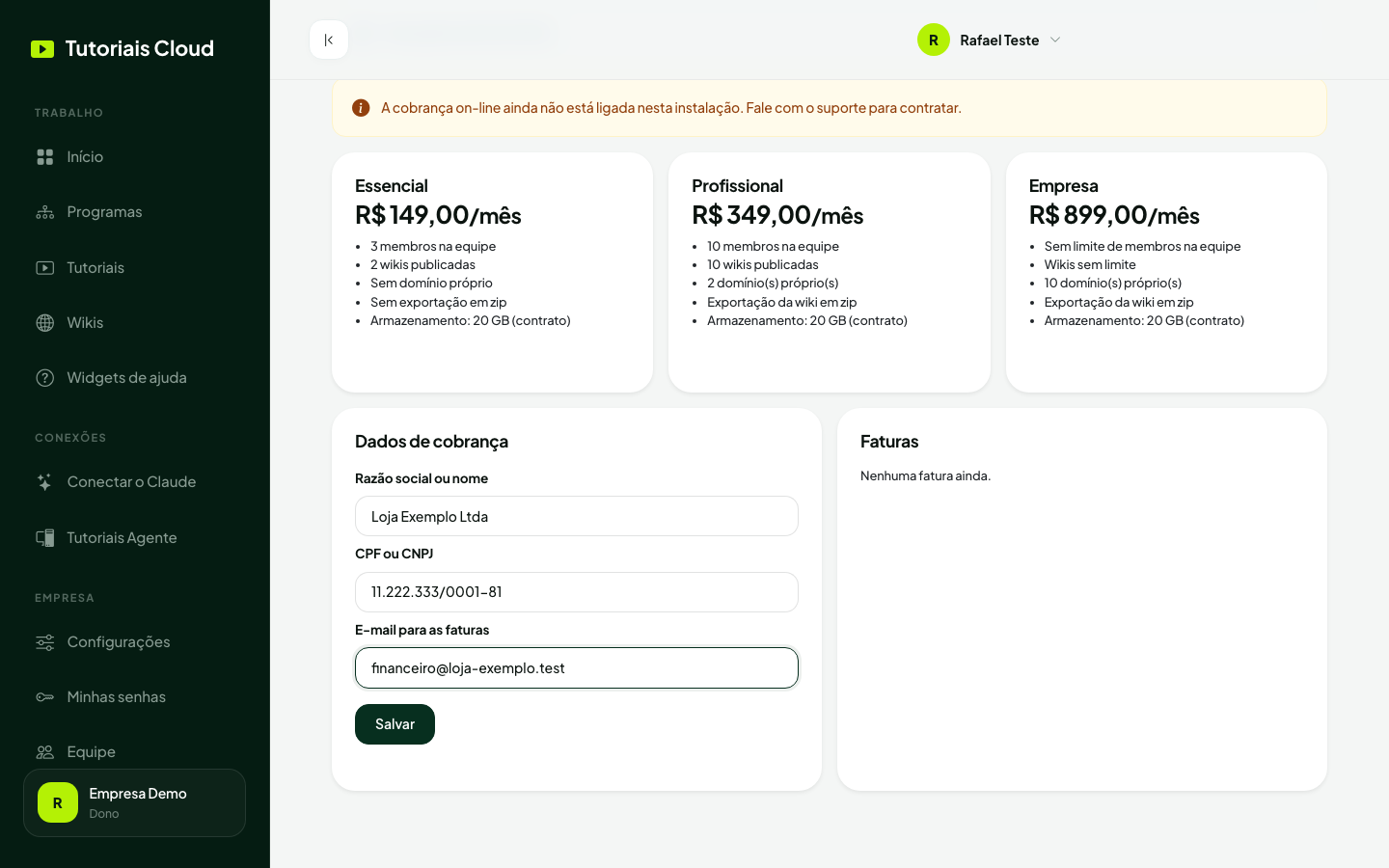The image size is (1389, 868).
Task: Open Início via its grid icon
Action: point(45,157)
